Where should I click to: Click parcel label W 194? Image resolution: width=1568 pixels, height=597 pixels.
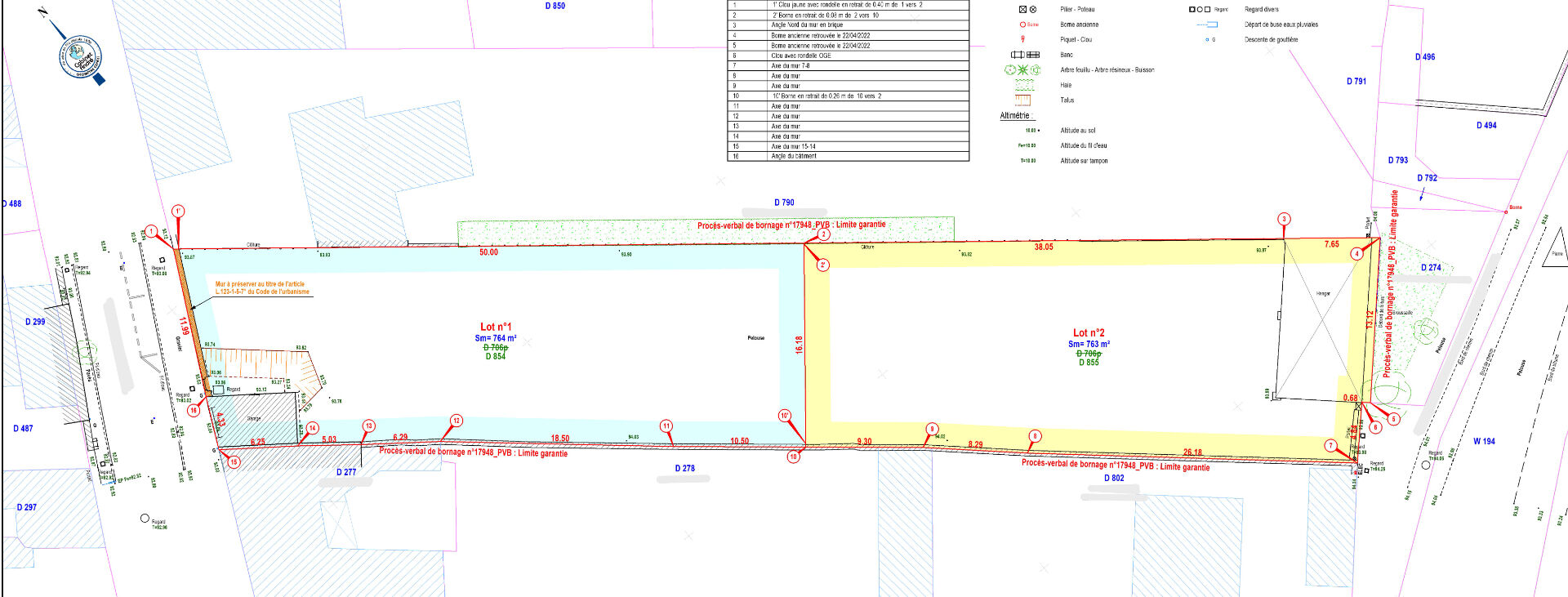[x=1484, y=441]
